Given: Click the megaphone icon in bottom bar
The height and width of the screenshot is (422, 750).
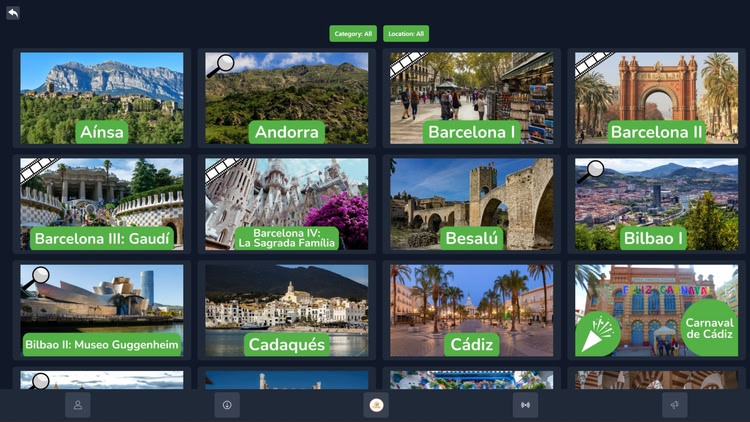Looking at the screenshot, I should coord(674,405).
